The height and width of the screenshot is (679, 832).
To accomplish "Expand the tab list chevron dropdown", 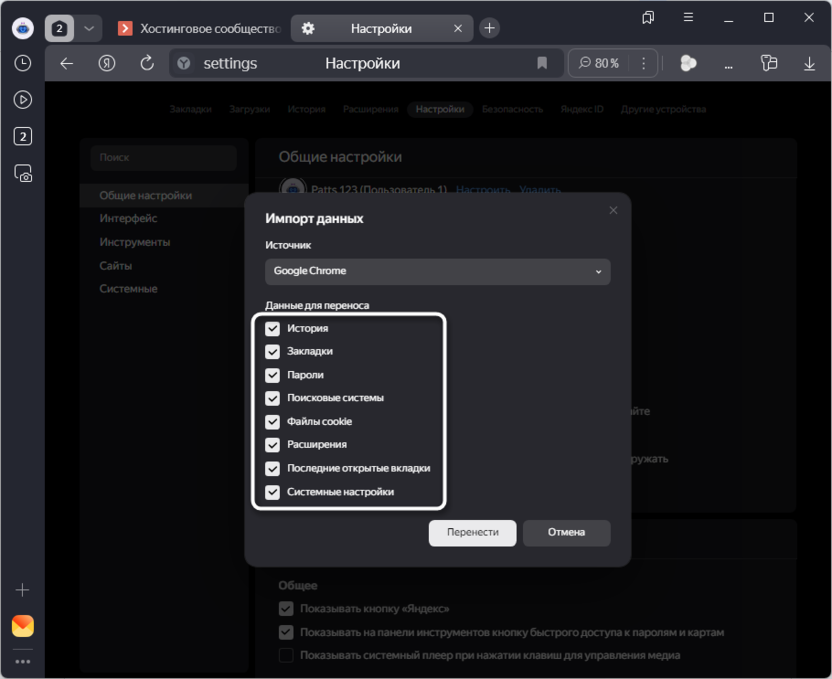I will coord(89,28).
